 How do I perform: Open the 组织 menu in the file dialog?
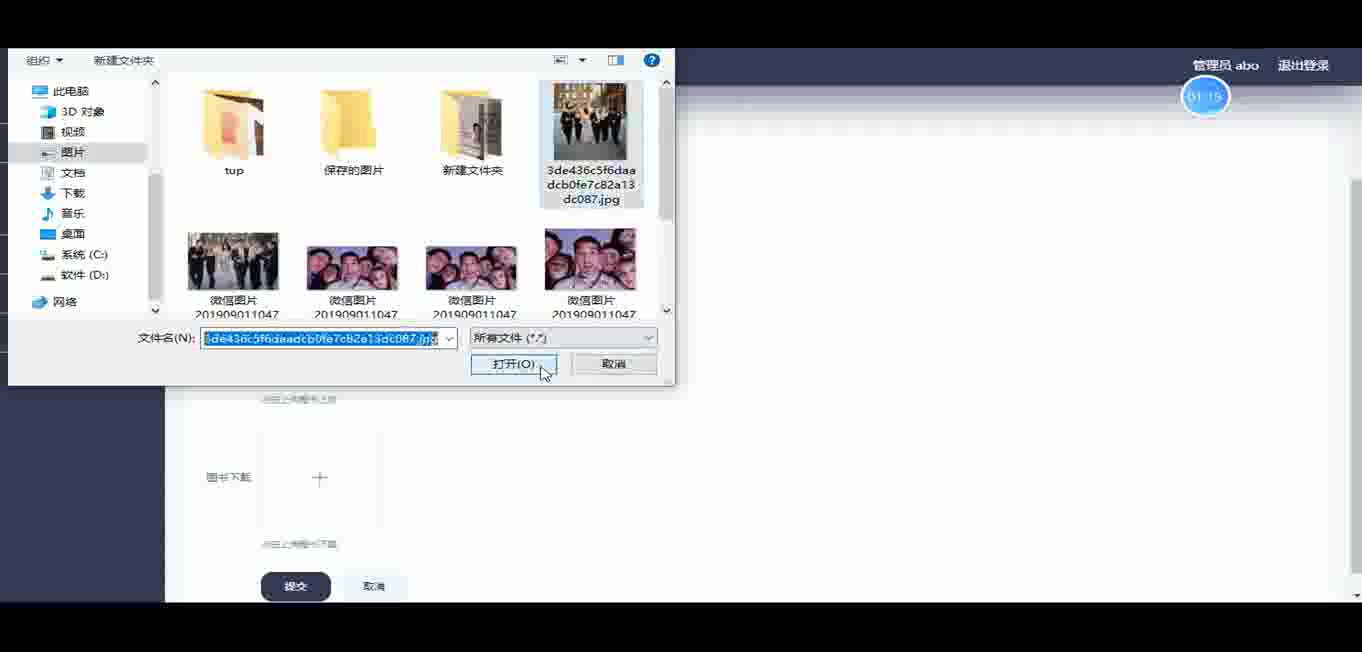[44, 61]
